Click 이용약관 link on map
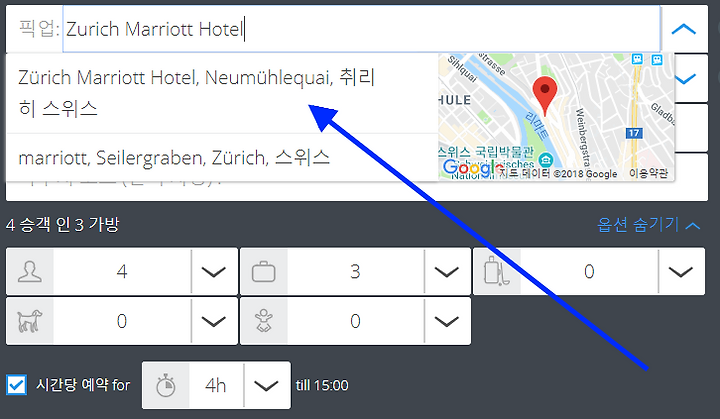 [x=648, y=173]
